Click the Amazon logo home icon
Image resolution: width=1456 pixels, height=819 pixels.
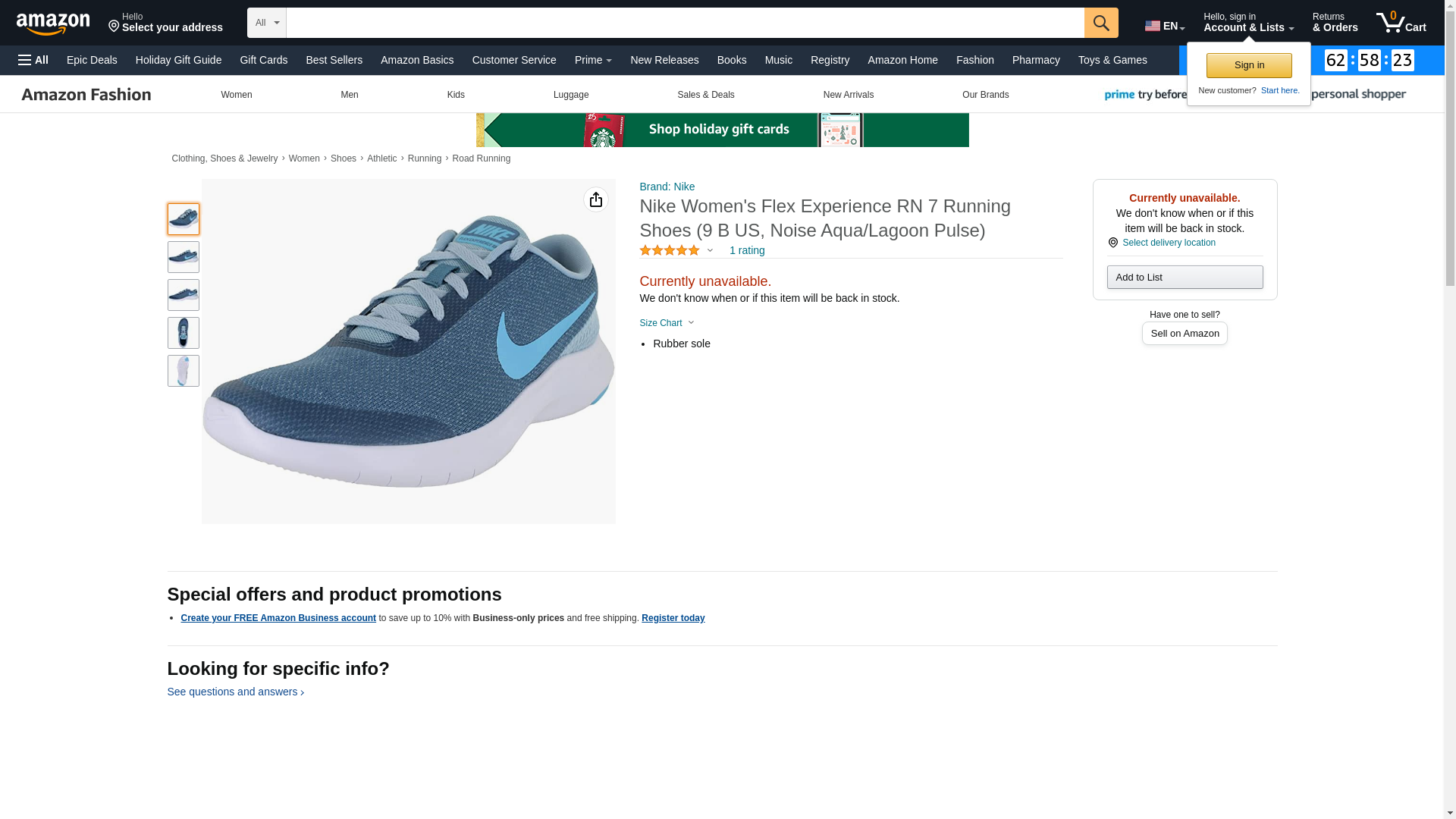click(53, 24)
